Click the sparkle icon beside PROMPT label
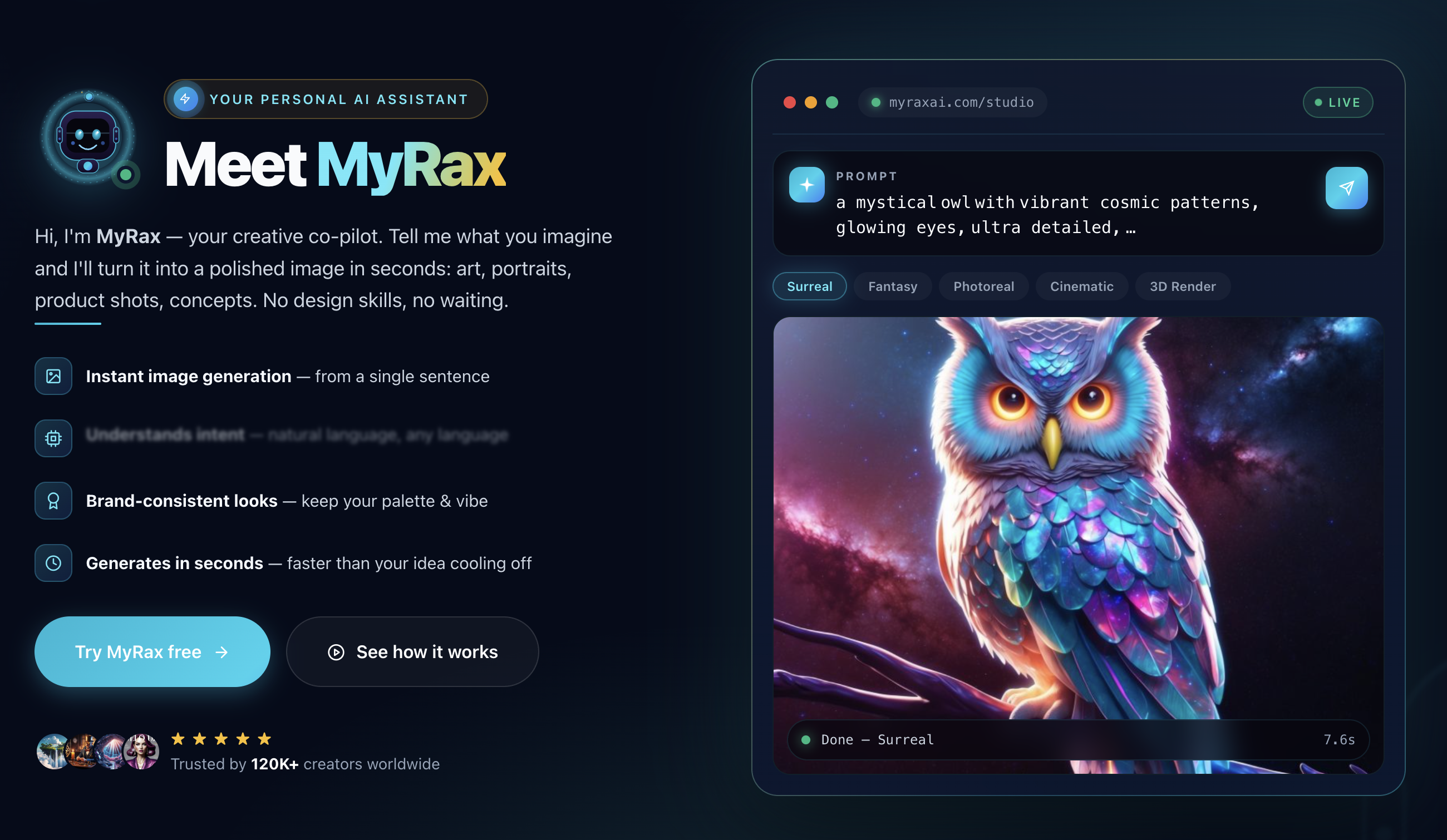This screenshot has width=1447, height=840. [x=807, y=185]
